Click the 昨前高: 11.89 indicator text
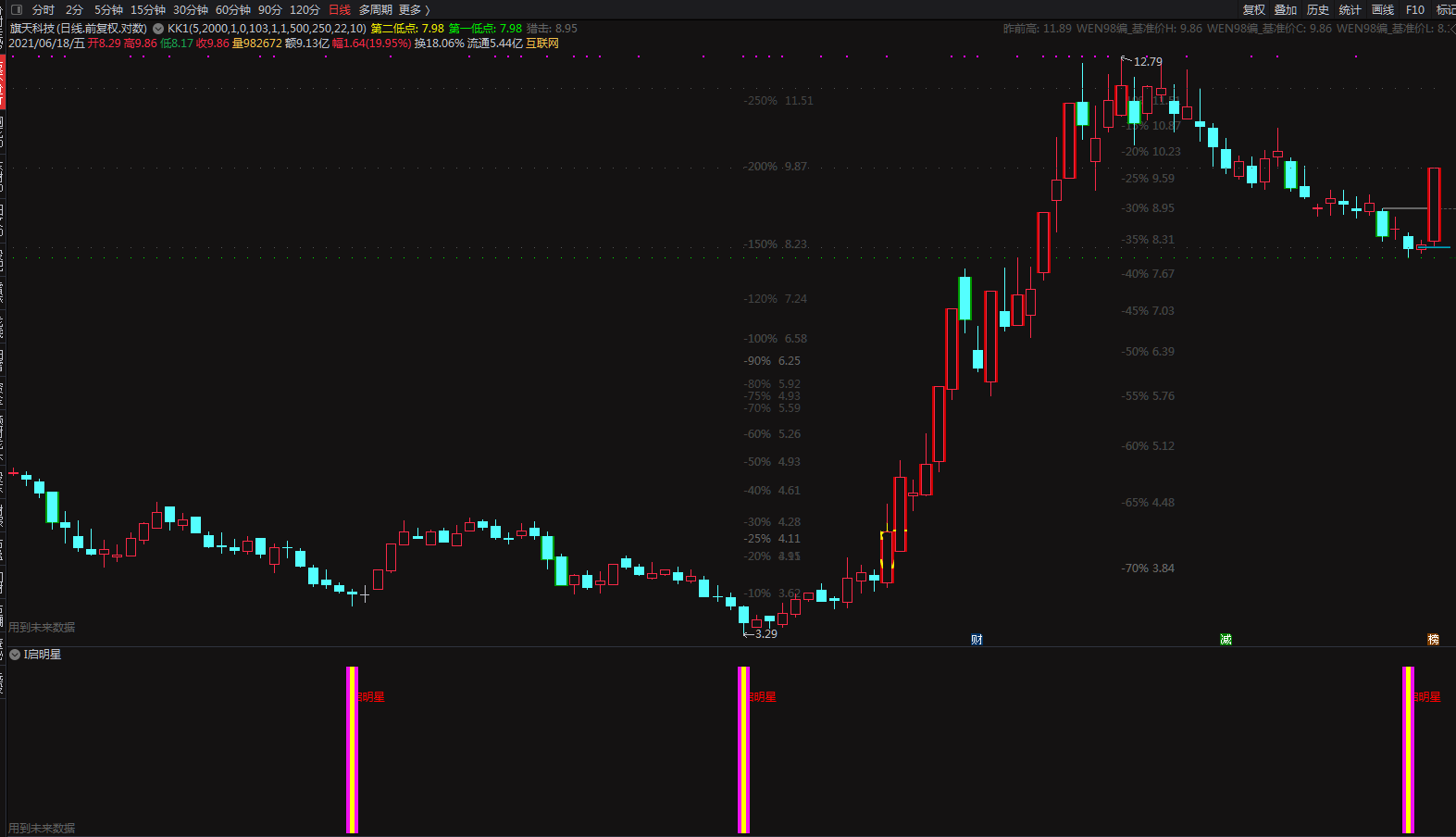The image size is (1456, 837). 1037,29
